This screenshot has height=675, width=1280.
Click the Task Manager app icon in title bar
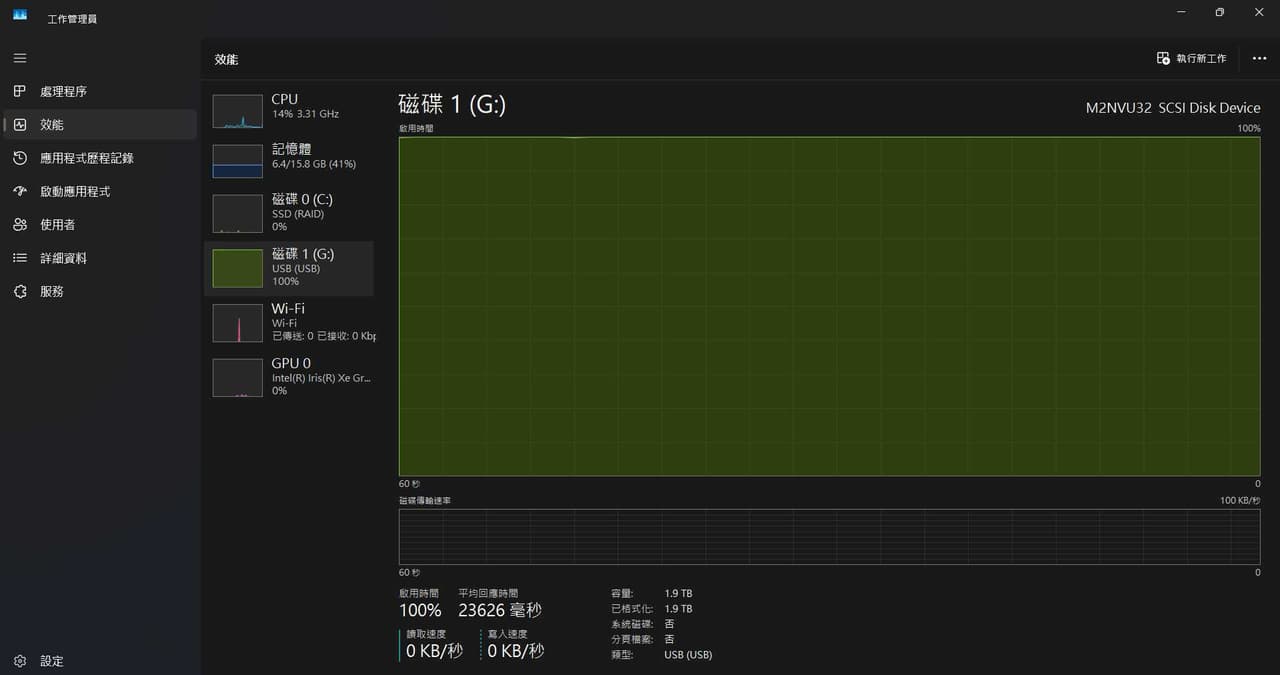(20, 14)
